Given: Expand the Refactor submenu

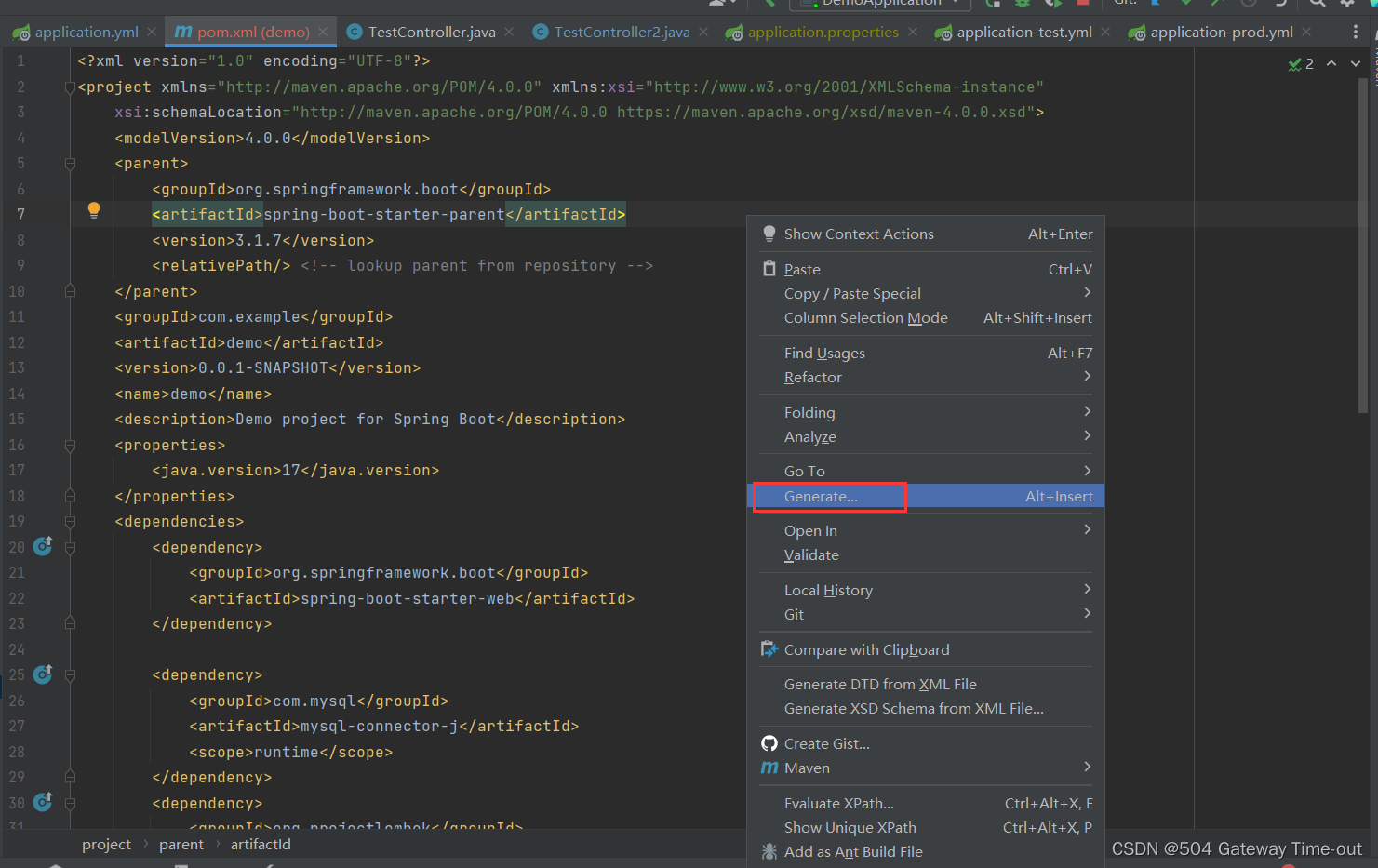Looking at the screenshot, I should [926, 378].
